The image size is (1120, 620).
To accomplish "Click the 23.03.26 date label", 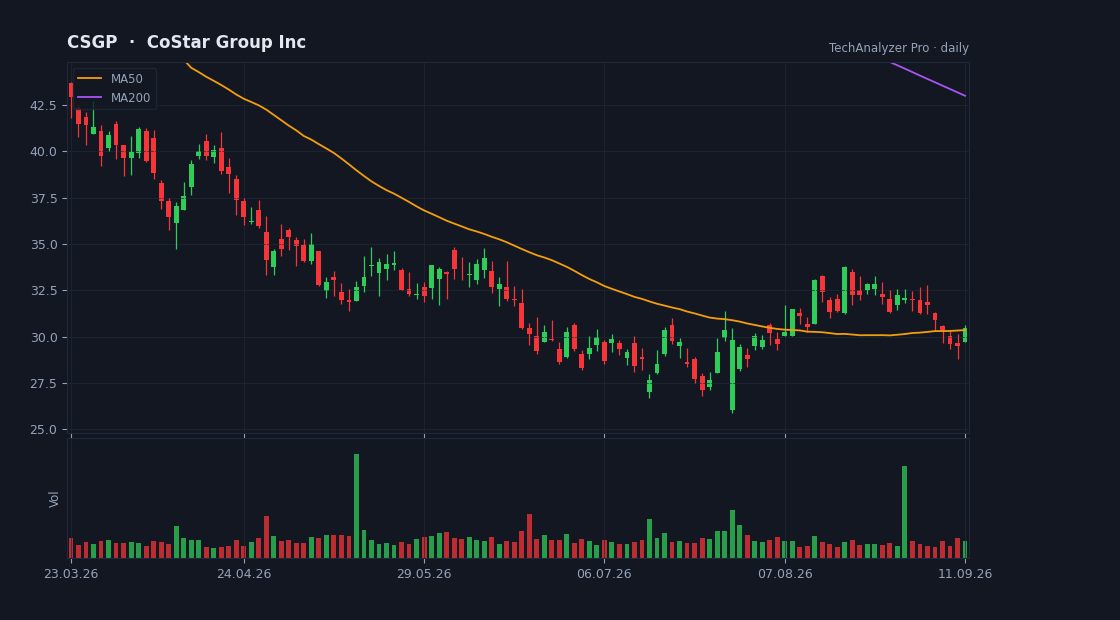I will (x=71, y=574).
